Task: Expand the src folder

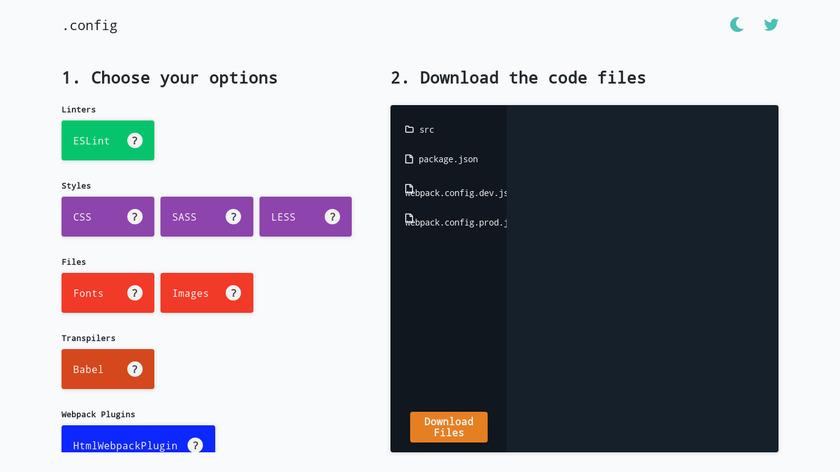Action: coord(426,130)
